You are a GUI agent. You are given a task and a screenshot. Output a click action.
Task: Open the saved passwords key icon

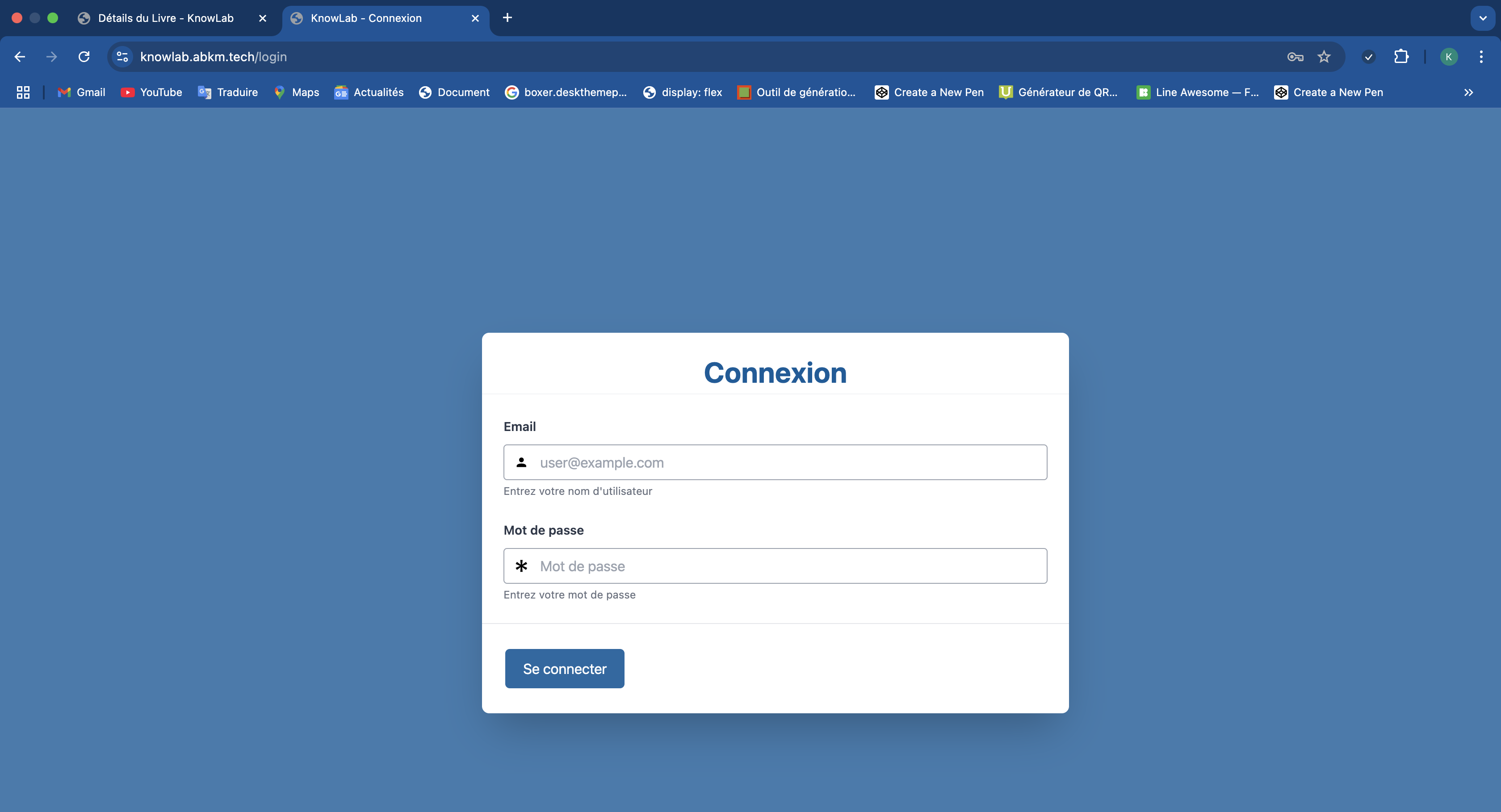1295,57
